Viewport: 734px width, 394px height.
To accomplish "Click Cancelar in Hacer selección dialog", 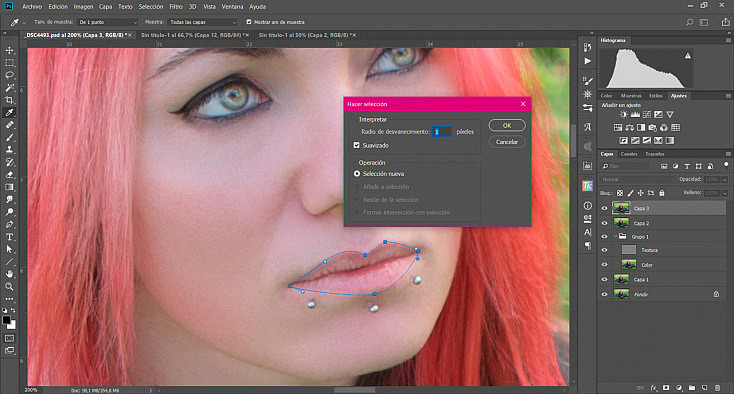I will click(x=507, y=142).
